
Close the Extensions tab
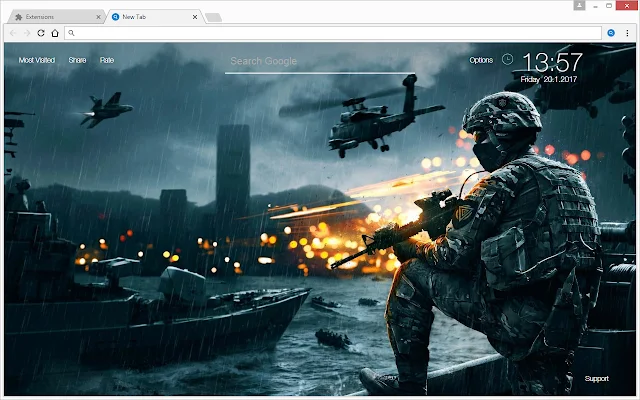pos(98,17)
